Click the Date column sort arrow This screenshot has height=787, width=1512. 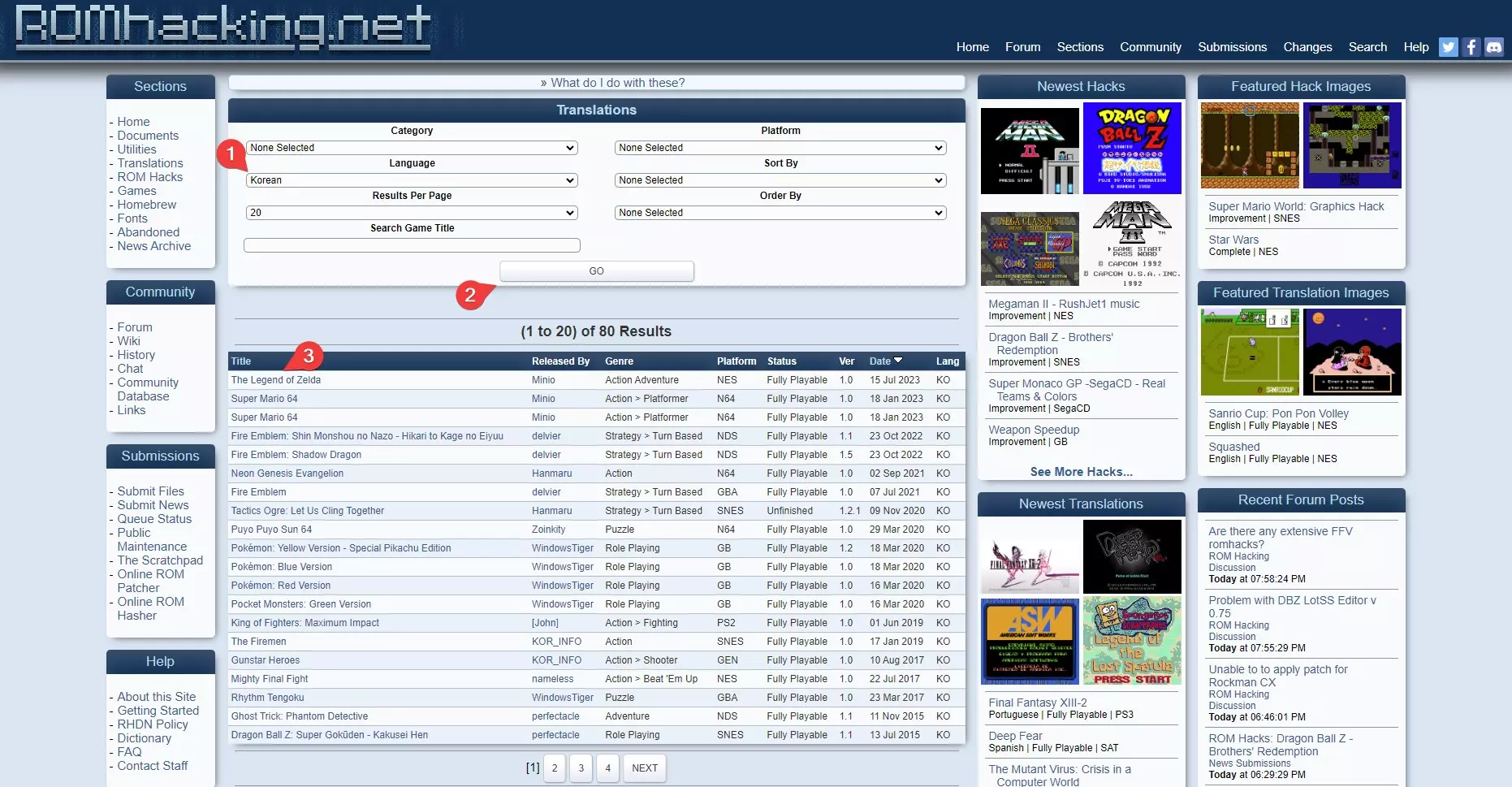(898, 361)
